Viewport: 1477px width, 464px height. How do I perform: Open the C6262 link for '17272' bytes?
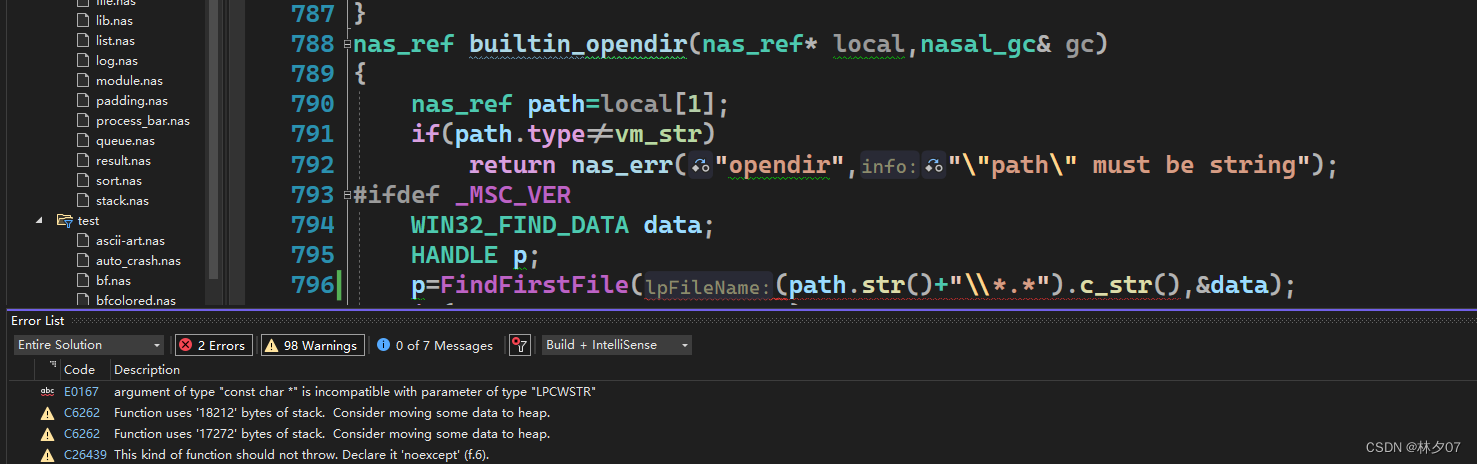click(81, 434)
